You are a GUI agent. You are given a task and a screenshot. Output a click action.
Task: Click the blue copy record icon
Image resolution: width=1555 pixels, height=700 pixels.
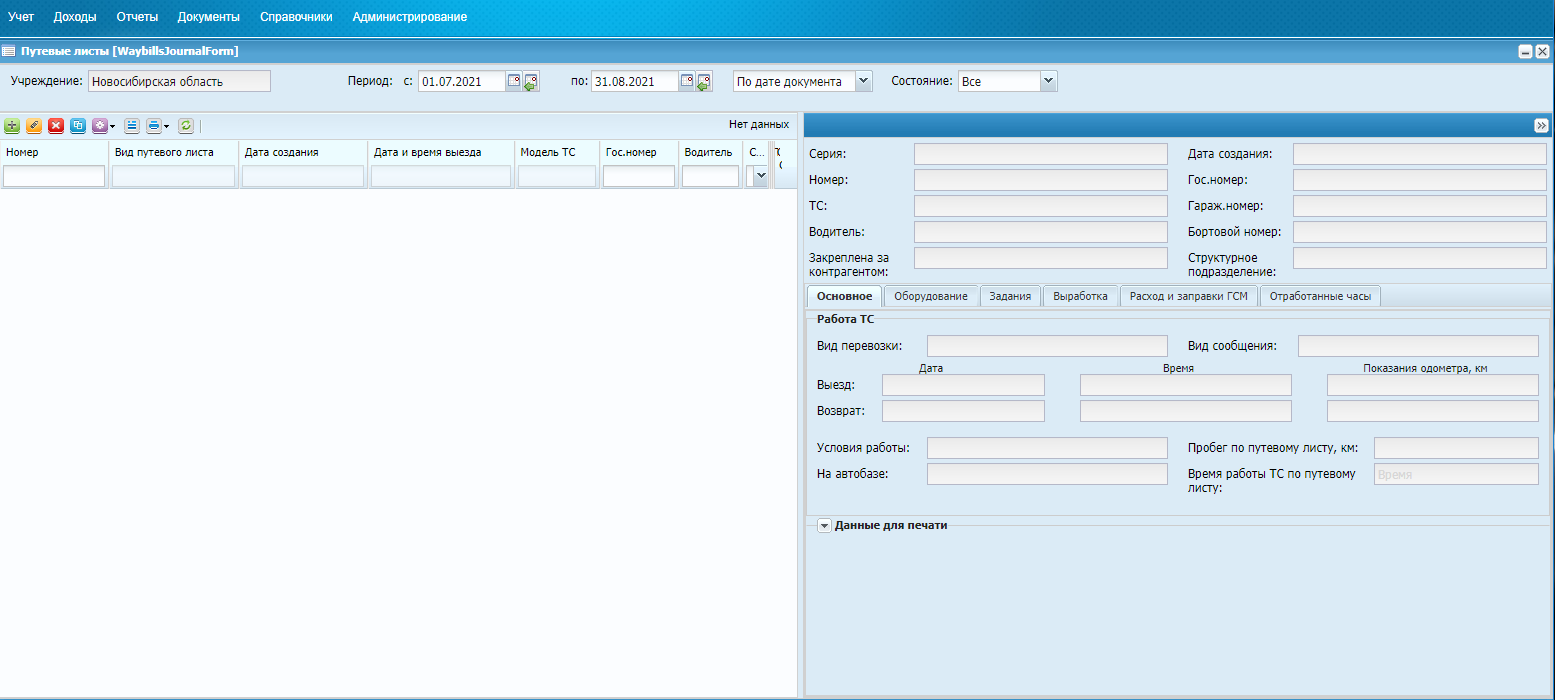(78, 126)
